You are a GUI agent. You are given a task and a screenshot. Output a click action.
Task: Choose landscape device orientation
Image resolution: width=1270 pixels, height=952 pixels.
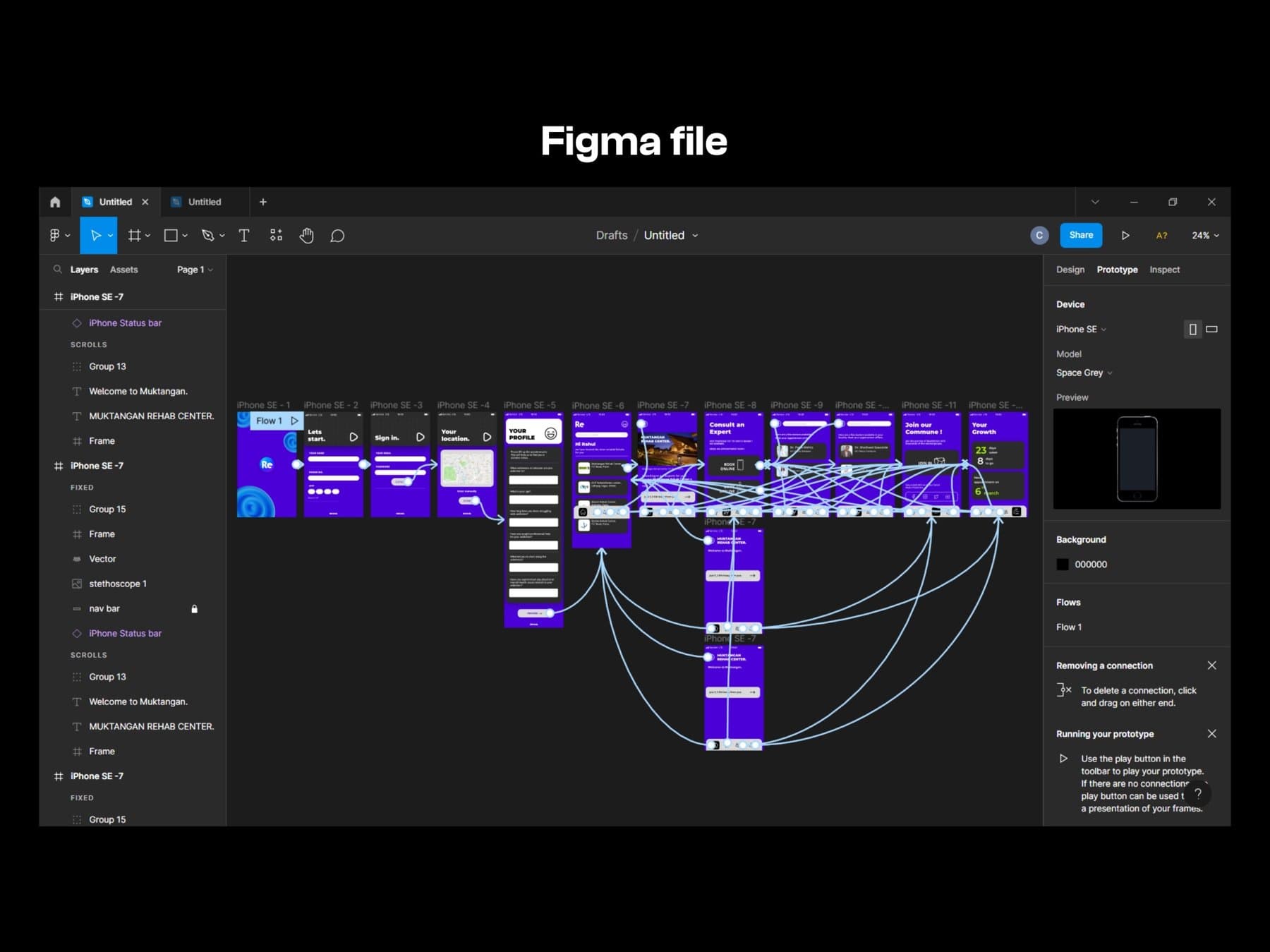pyautogui.click(x=1212, y=330)
